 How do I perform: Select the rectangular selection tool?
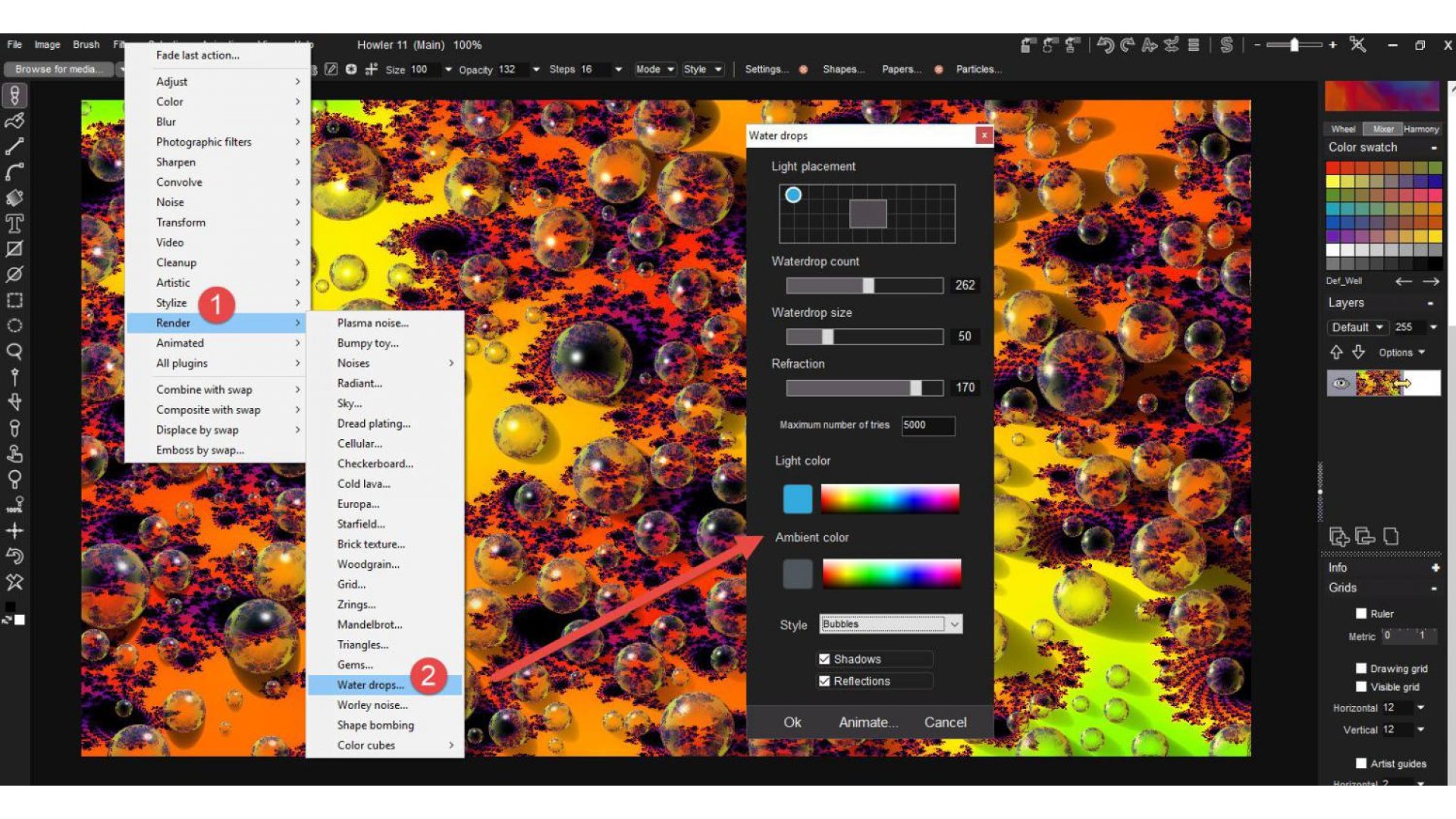point(14,300)
